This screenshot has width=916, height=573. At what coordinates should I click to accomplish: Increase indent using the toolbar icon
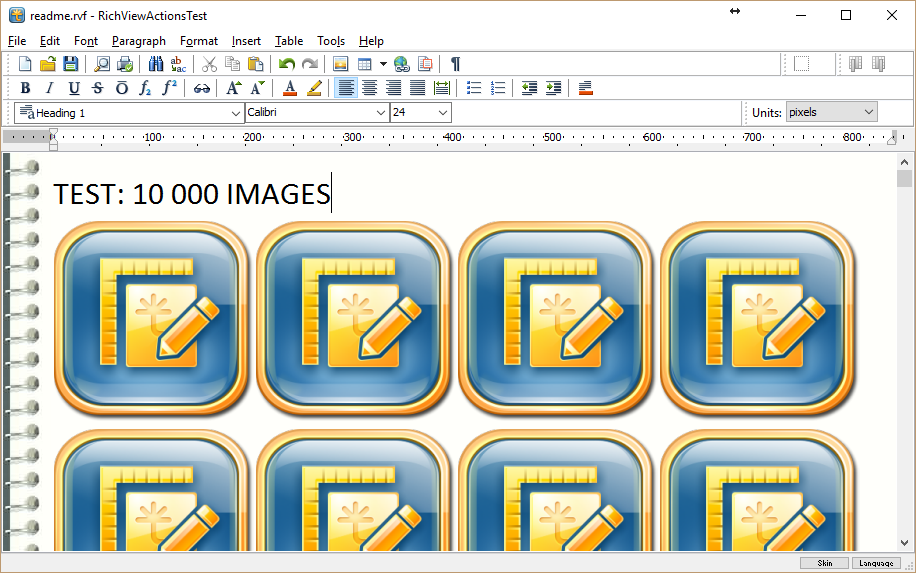553,88
